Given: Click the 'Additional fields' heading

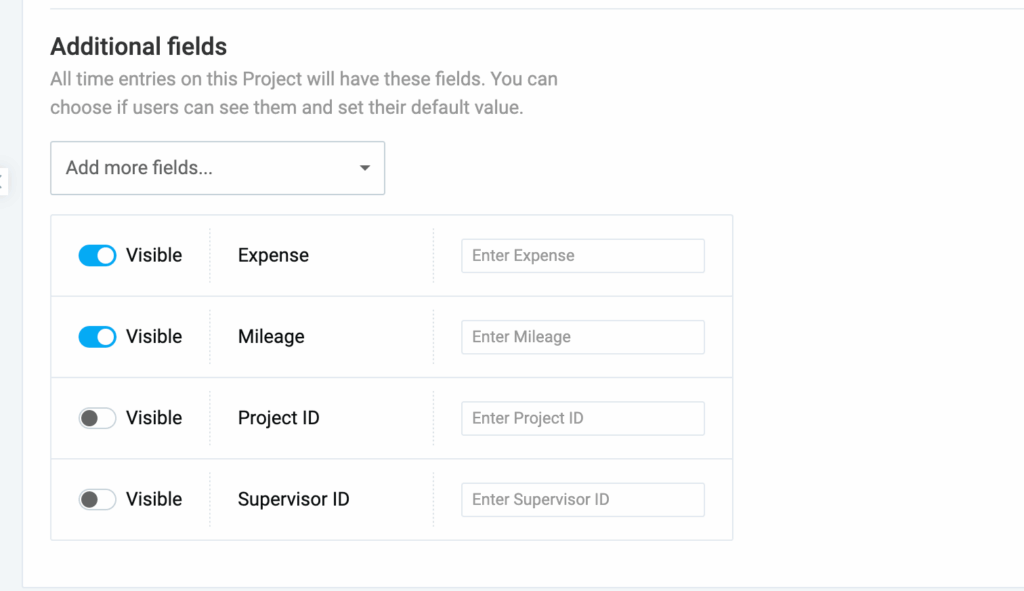Looking at the screenshot, I should coord(138,46).
